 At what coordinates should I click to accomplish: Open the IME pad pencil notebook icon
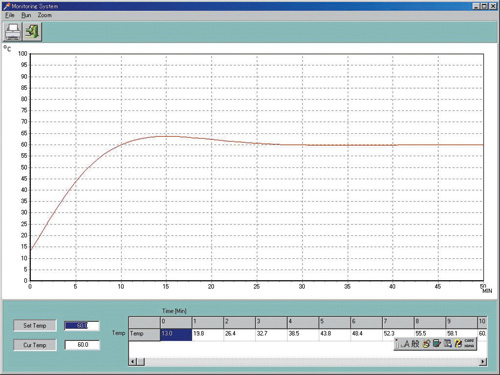(437, 343)
